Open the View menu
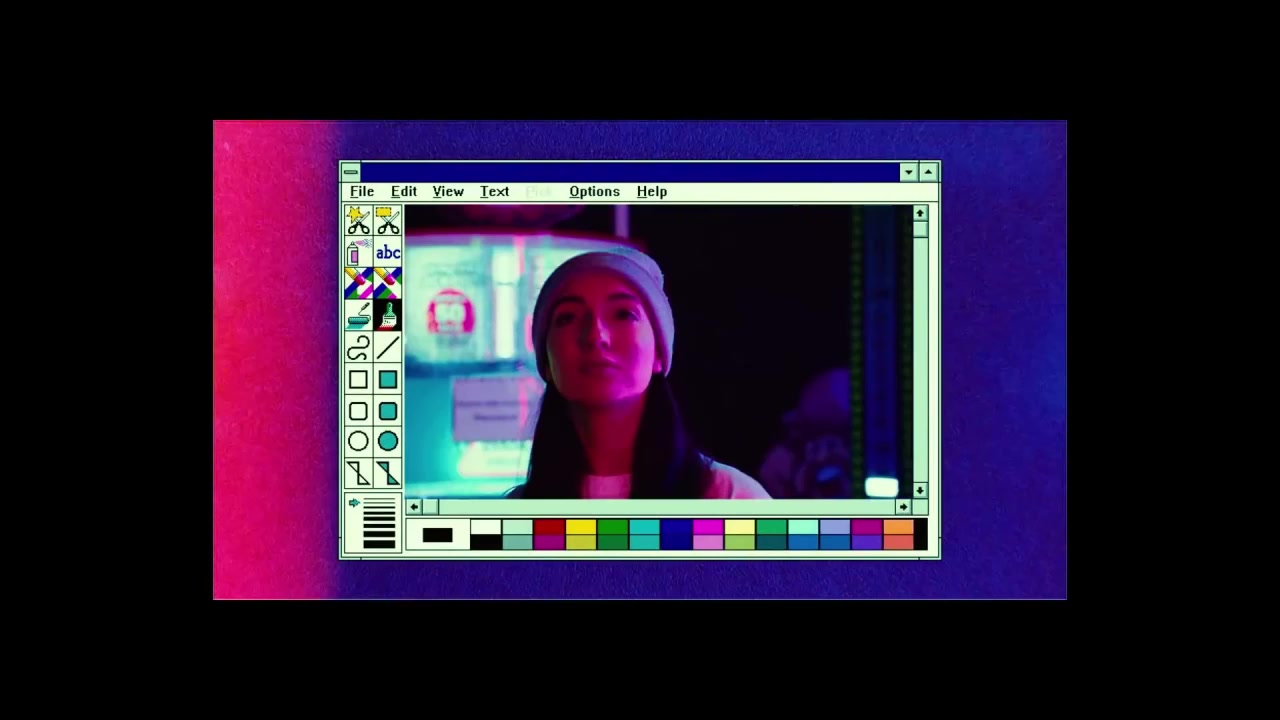 click(448, 191)
